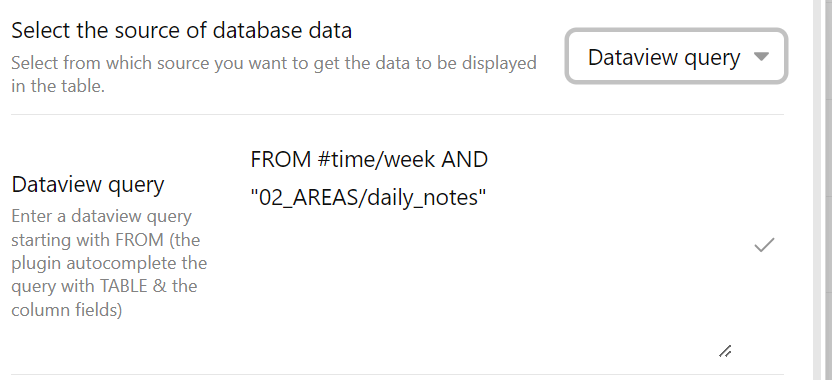This screenshot has height=380, width=832.
Task: Click the "Enter a dataview query" description text
Action: pyautogui.click(x=101, y=216)
